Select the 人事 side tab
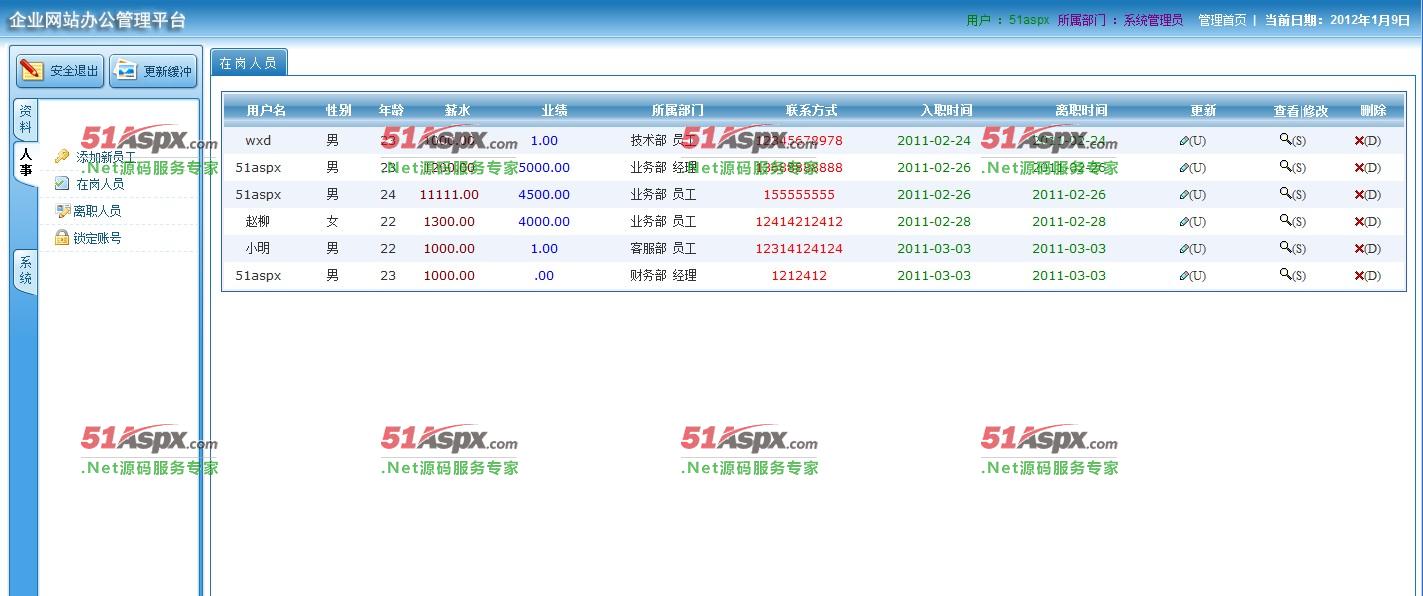This screenshot has height=596, width=1423. click(26, 163)
